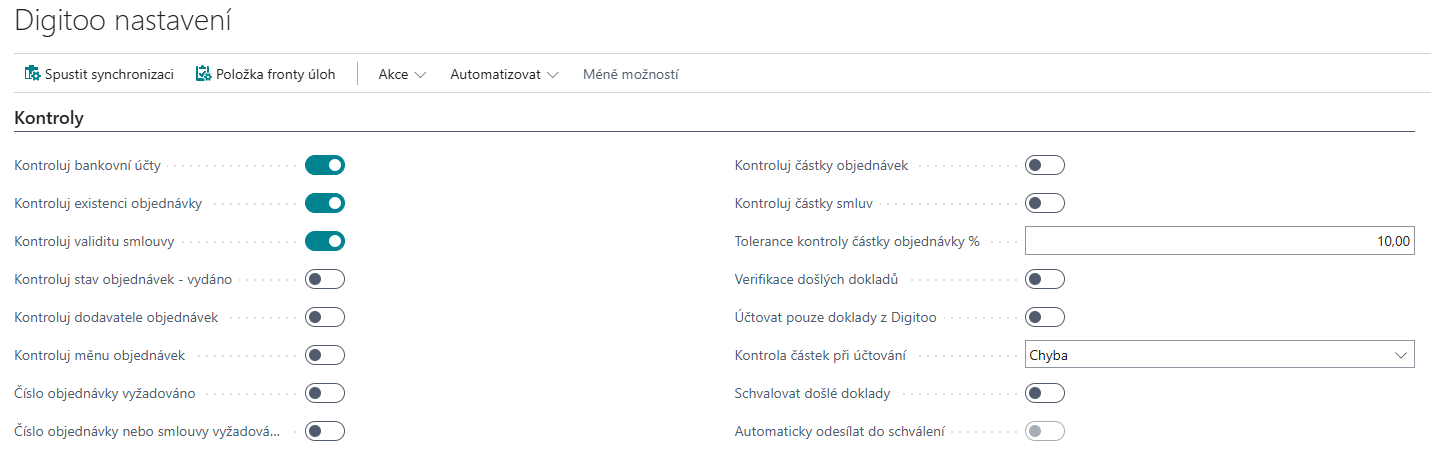Viewport: 1431px width, 472px height.
Task: Click the Kontroluj částky smluv label
Action: (x=804, y=203)
